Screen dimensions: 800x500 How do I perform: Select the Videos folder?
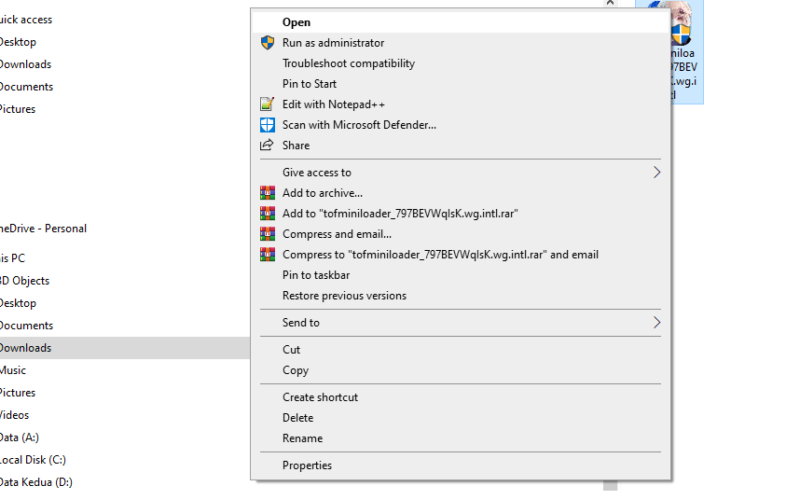click(x=14, y=415)
